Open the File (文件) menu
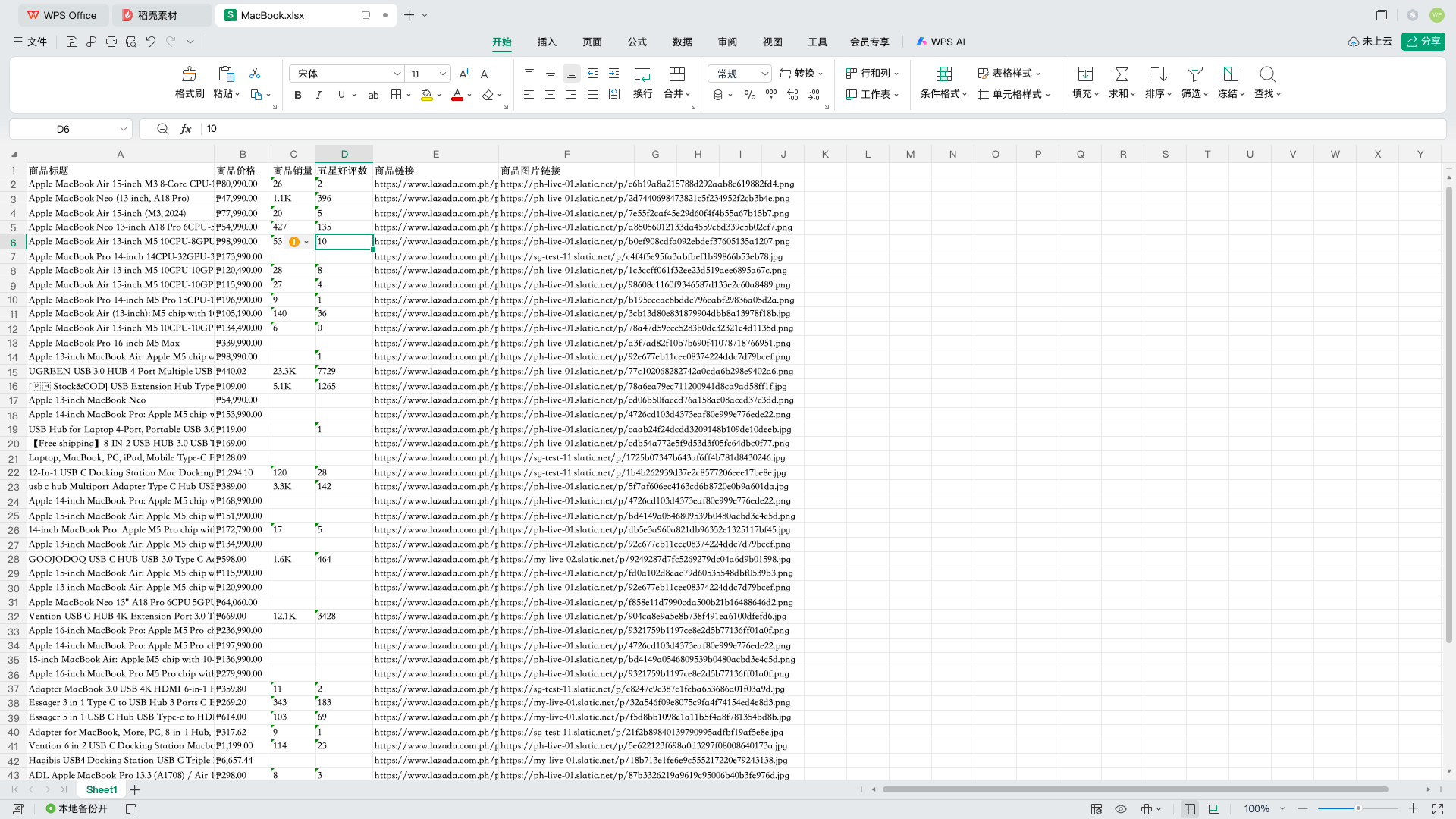Viewport: 1456px width, 819px height. pyautogui.click(x=30, y=42)
